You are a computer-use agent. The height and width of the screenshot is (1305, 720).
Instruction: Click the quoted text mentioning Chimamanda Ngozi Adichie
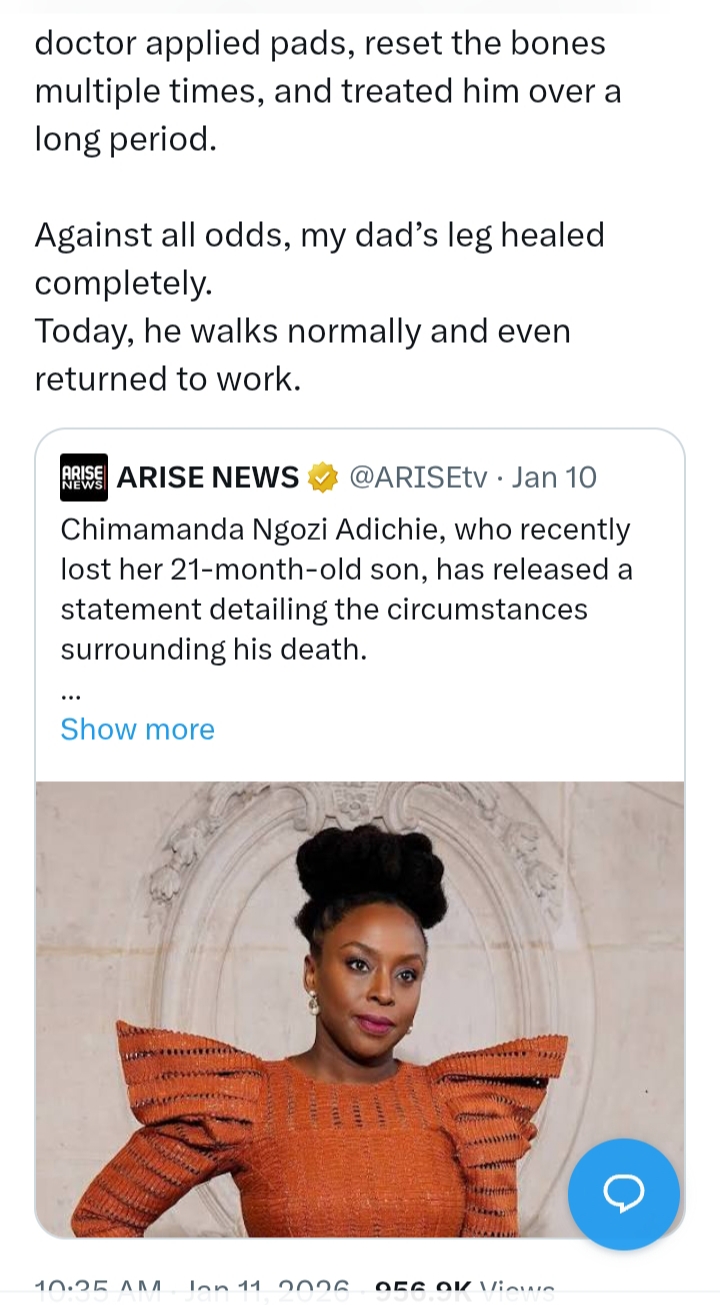(345, 529)
